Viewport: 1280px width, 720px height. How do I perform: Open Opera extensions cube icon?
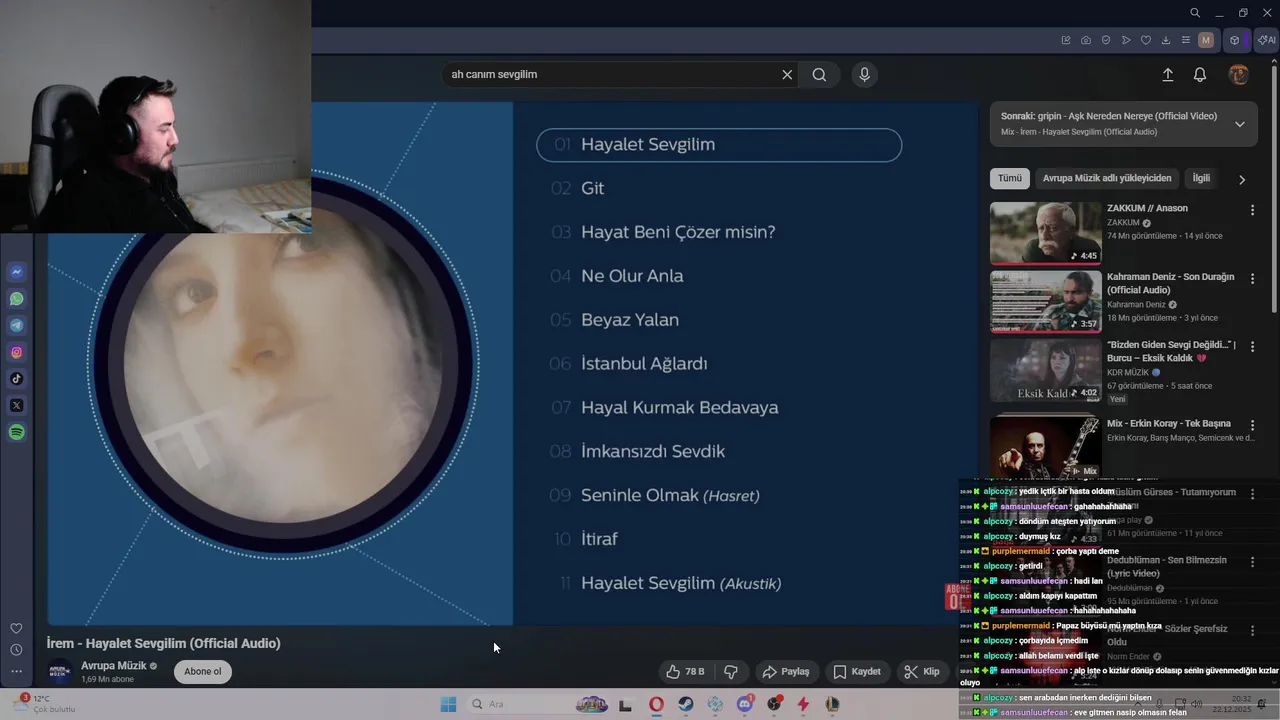tap(1235, 40)
